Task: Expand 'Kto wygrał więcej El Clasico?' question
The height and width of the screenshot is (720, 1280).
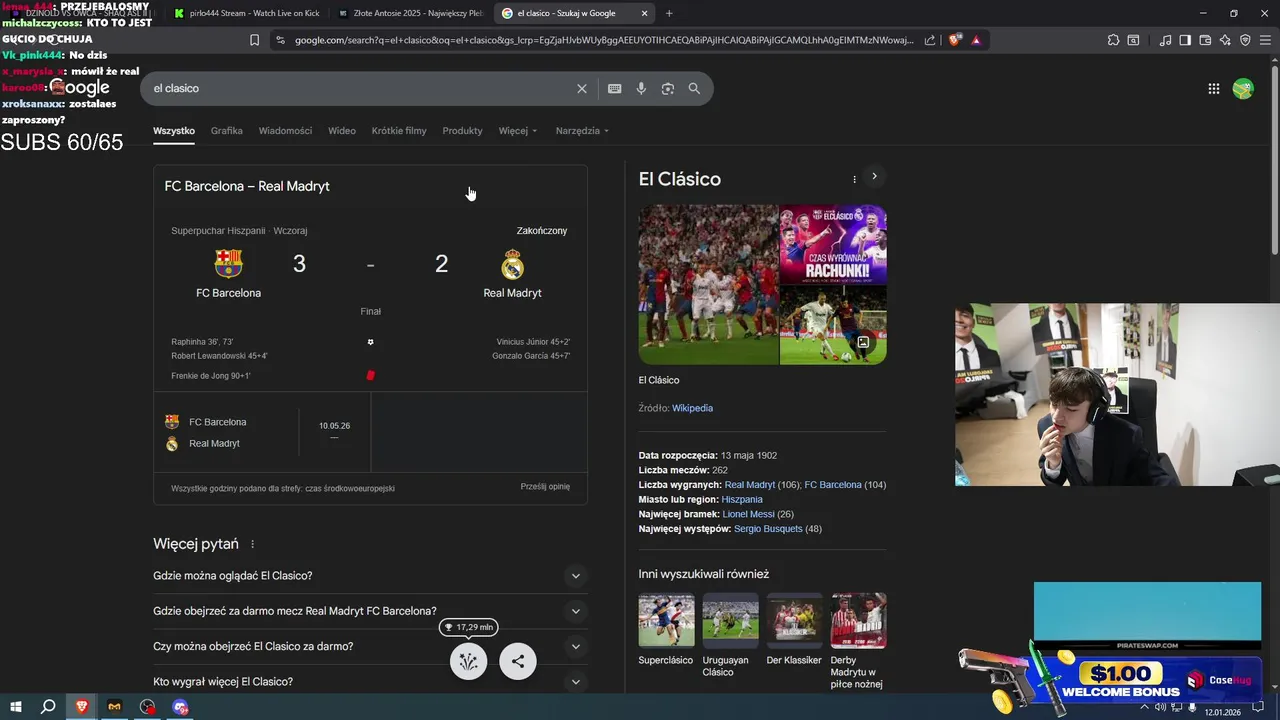Action: (370, 681)
